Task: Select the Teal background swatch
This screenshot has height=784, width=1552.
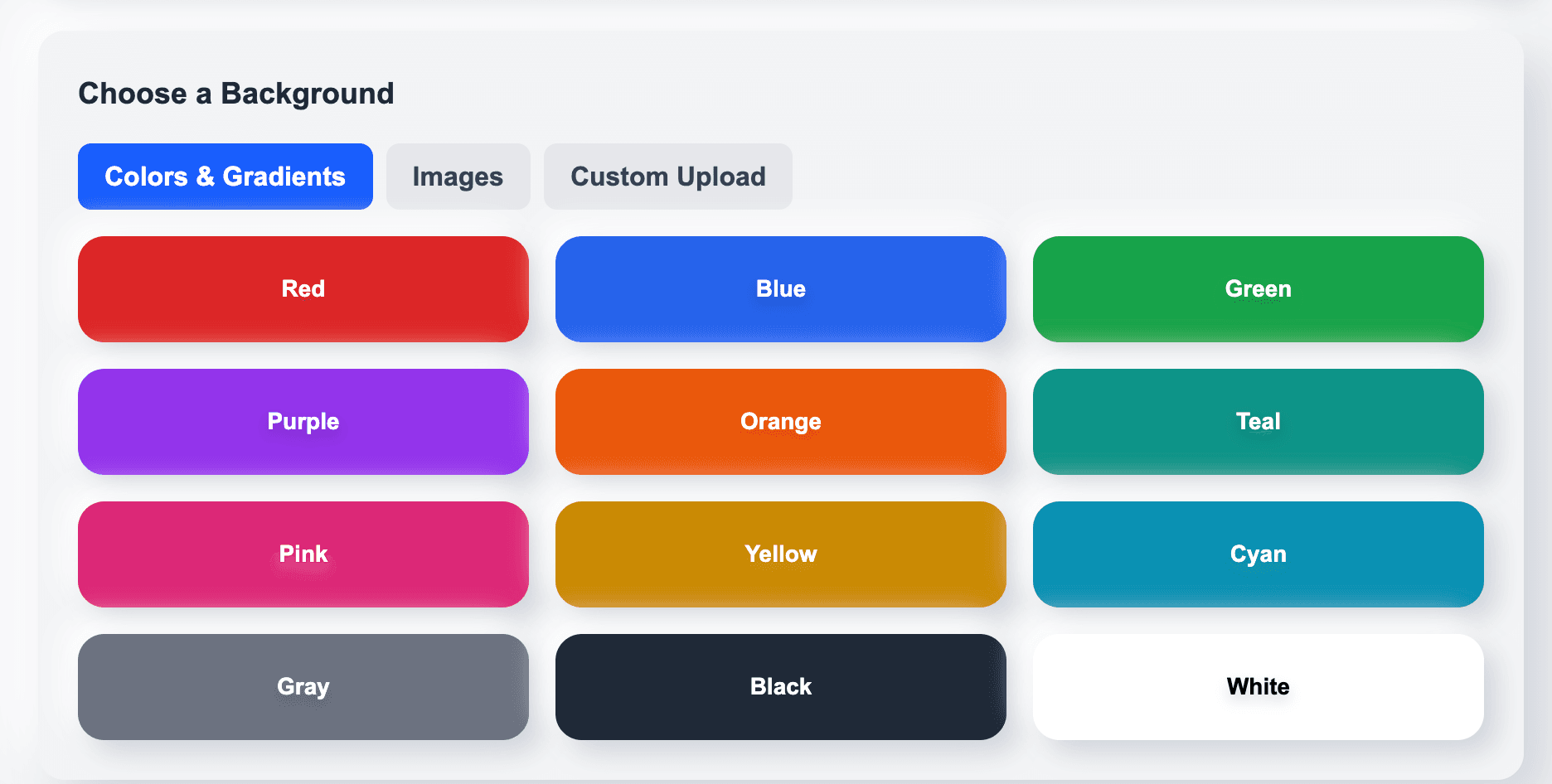Action: 1258,421
